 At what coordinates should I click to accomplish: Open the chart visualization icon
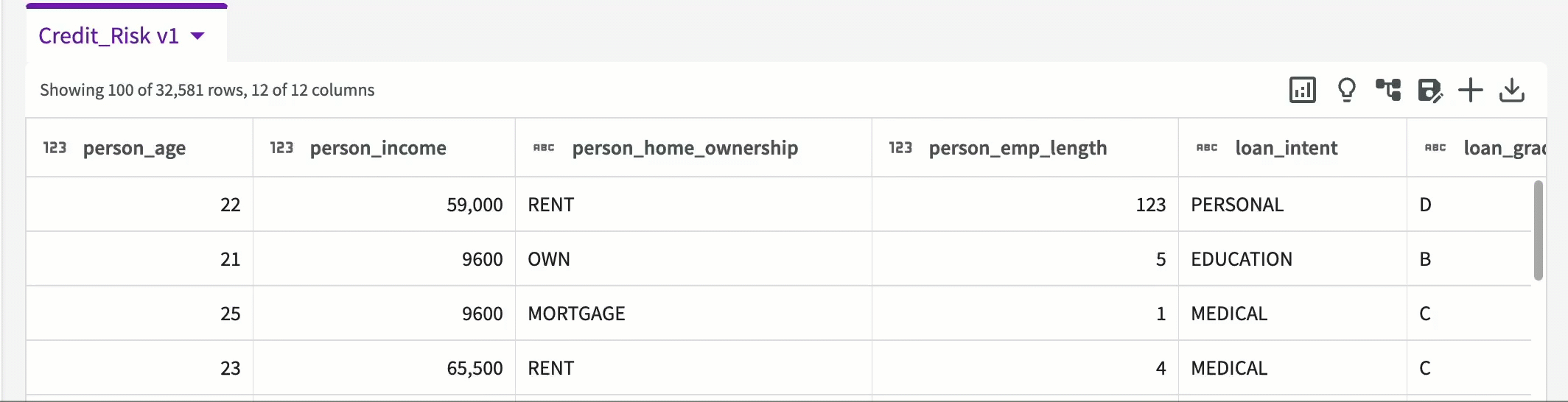[x=1302, y=90]
